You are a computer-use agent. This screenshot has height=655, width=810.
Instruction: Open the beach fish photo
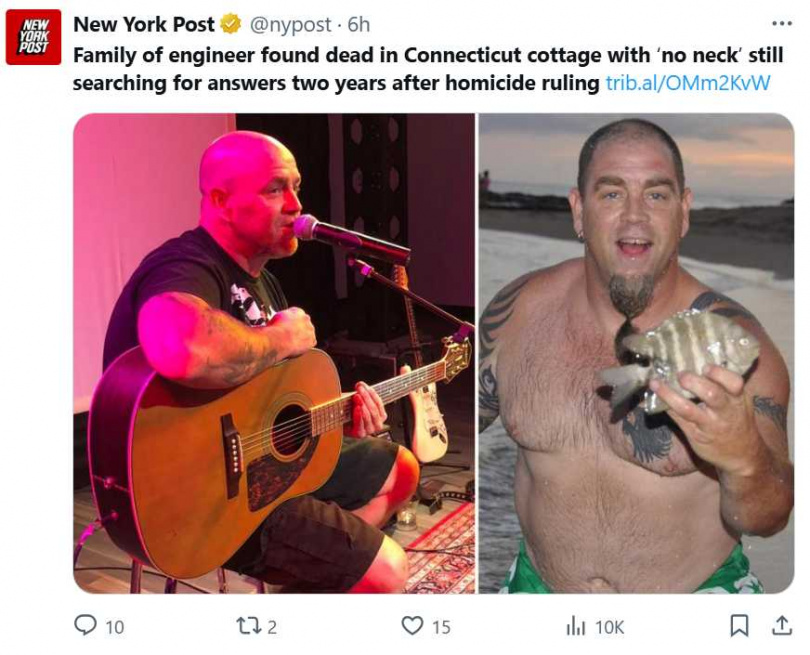[636, 353]
